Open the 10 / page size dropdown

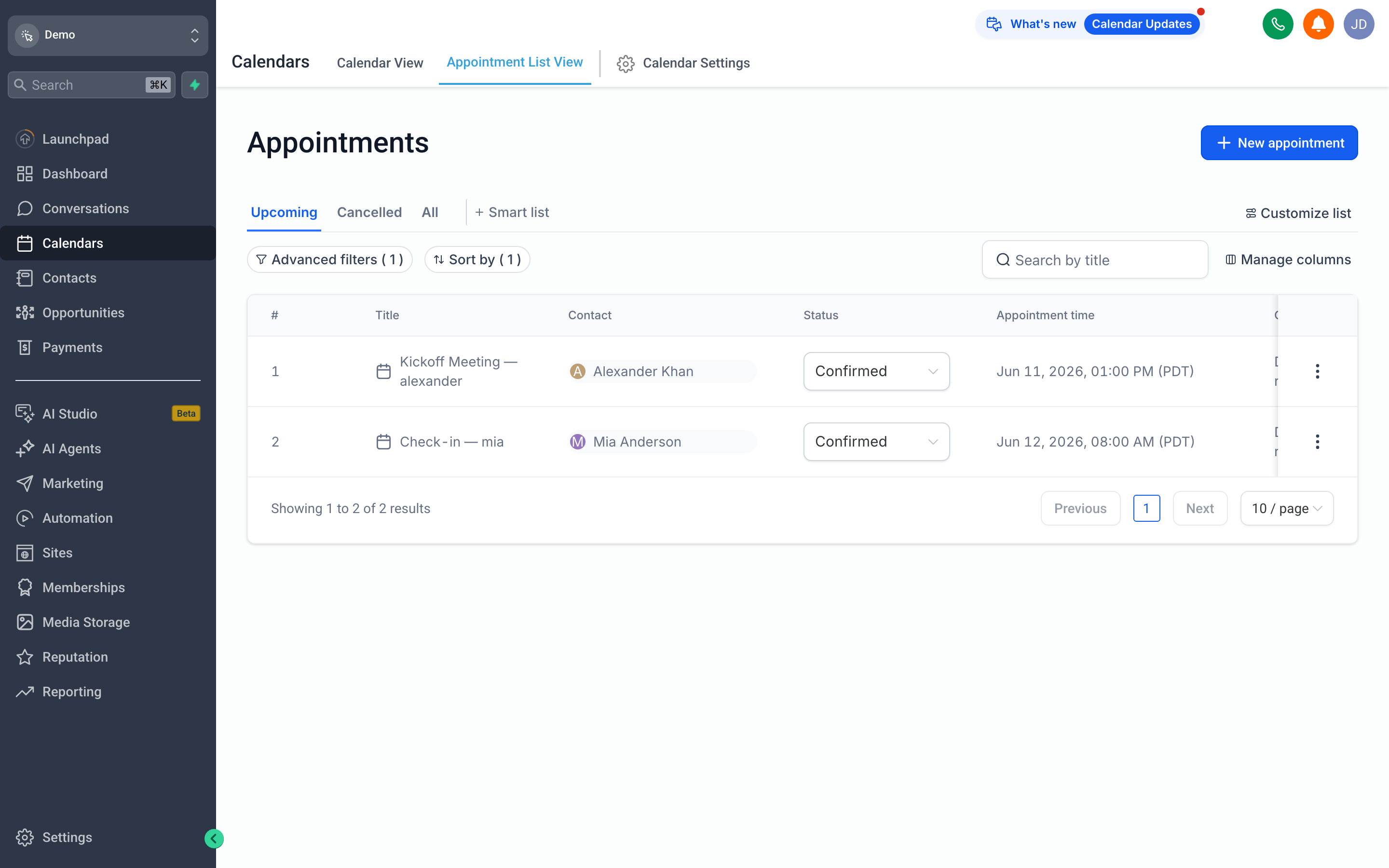pos(1286,508)
